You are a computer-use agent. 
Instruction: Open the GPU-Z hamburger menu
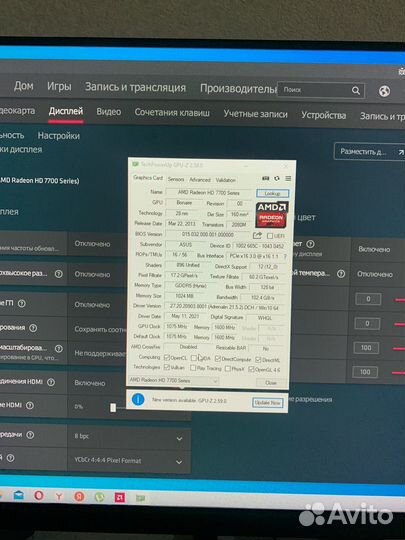coord(288,178)
